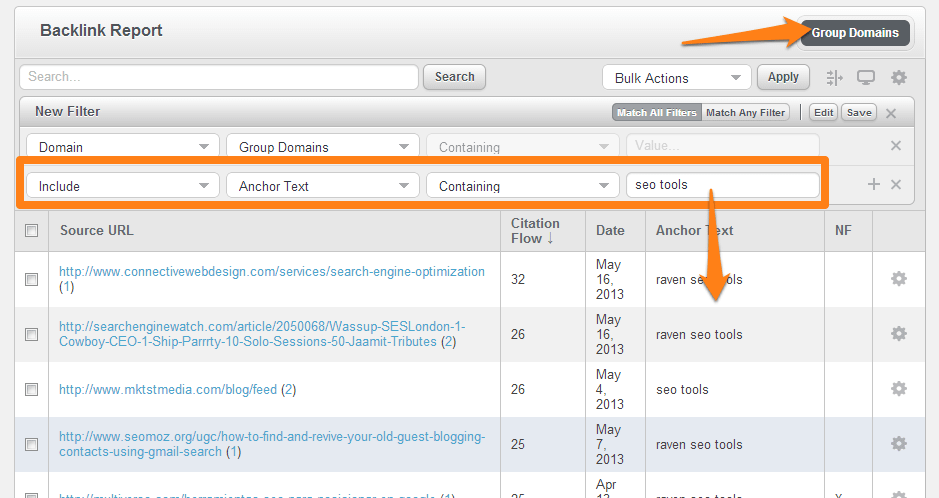The width and height of the screenshot is (939, 498).
Task: Open gear menu for mktstmedia.com row
Action: [x=898, y=389]
